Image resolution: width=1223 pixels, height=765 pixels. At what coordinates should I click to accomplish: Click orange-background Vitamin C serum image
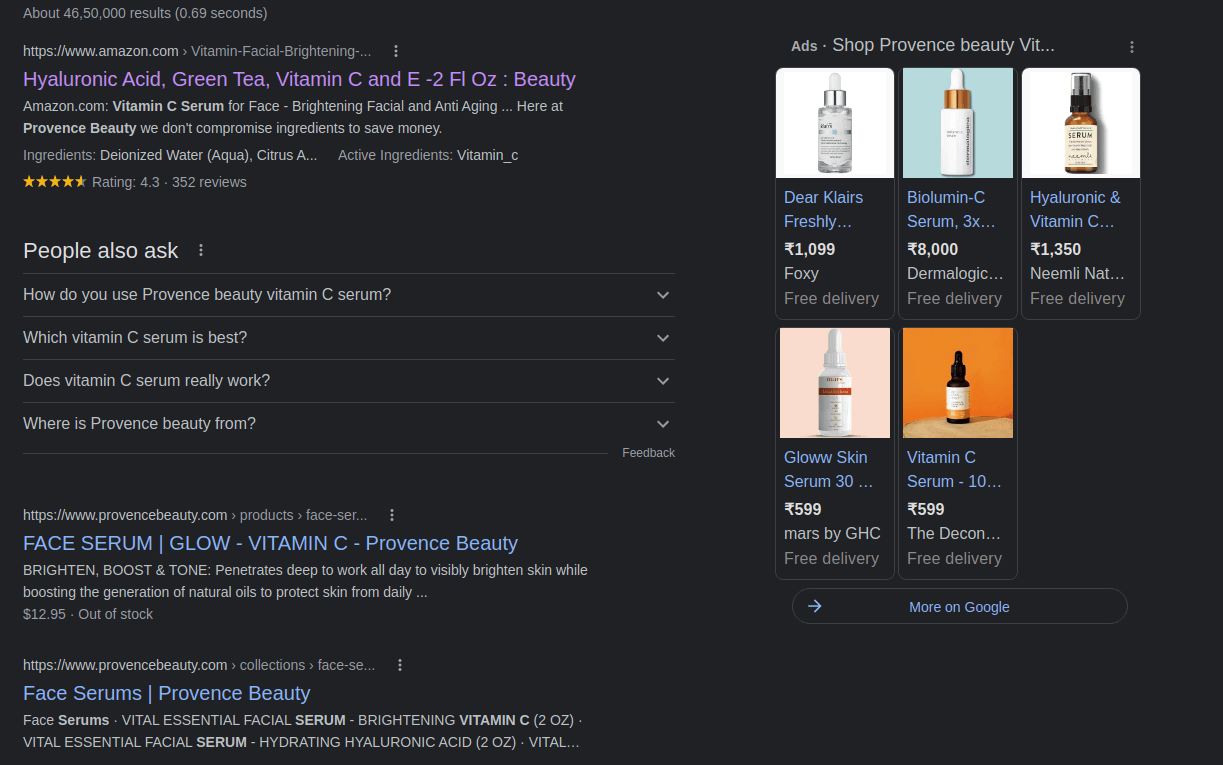958,383
